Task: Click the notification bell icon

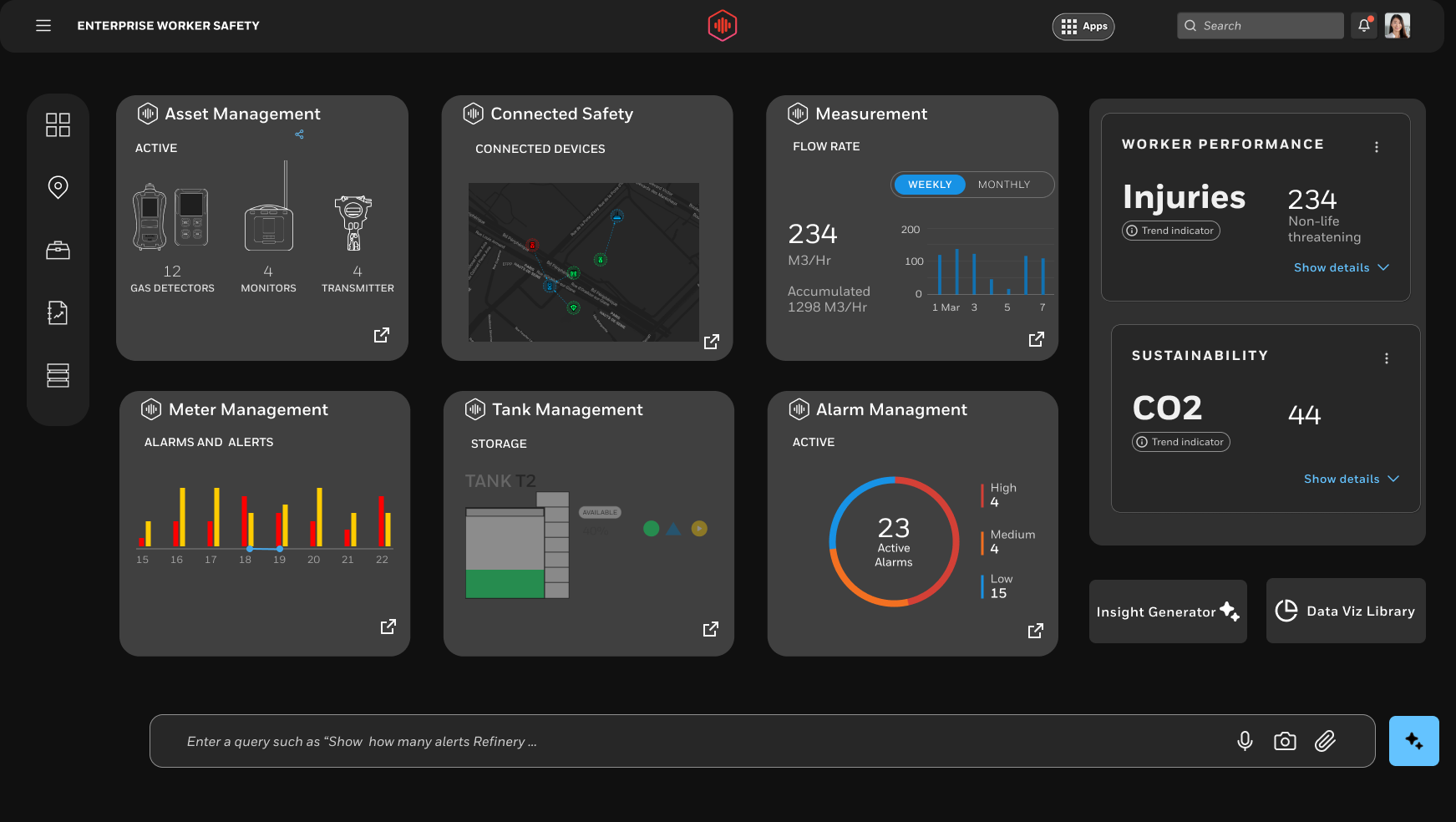Action: point(1364,25)
